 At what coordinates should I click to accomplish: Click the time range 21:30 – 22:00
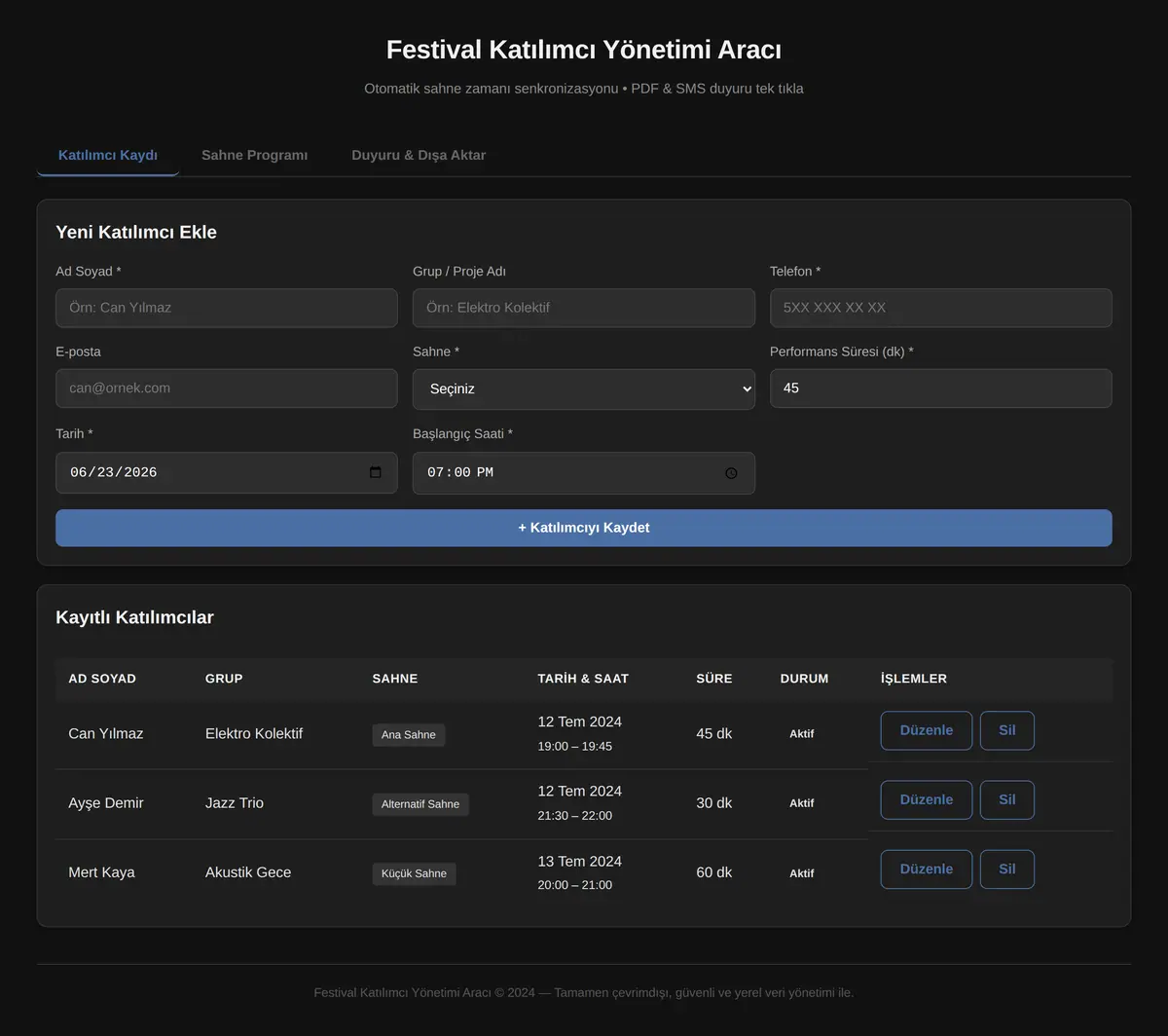point(575,816)
